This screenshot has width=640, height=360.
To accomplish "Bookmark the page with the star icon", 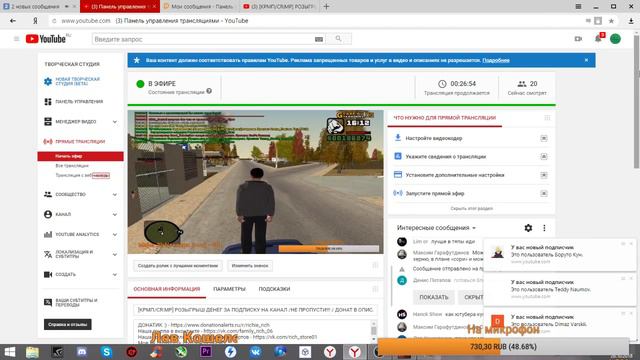I will 611,21.
